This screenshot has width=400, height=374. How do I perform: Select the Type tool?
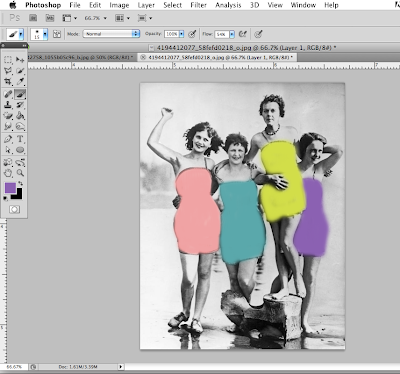pos(20,139)
